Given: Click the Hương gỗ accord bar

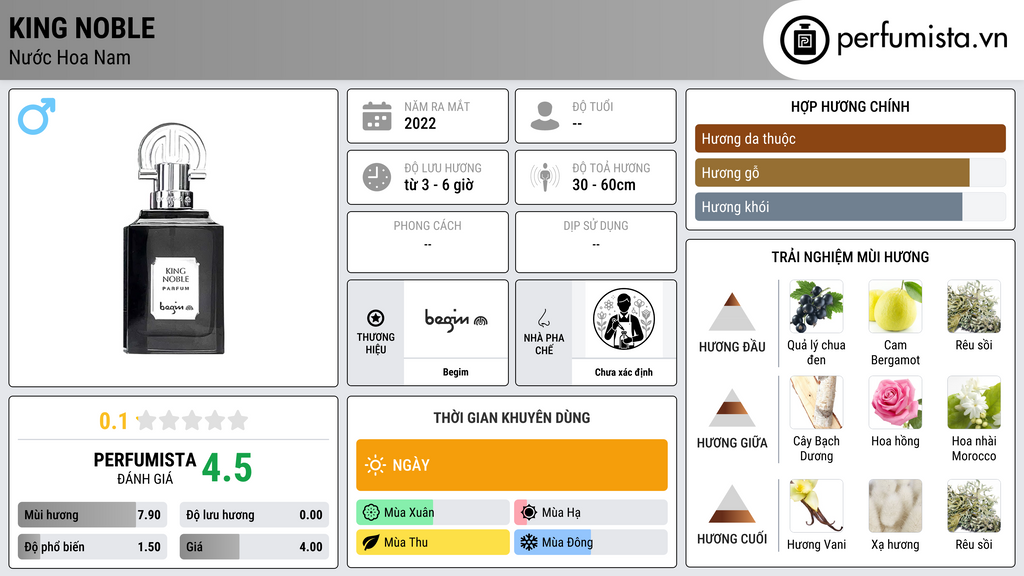Looking at the screenshot, I should click(x=850, y=172).
